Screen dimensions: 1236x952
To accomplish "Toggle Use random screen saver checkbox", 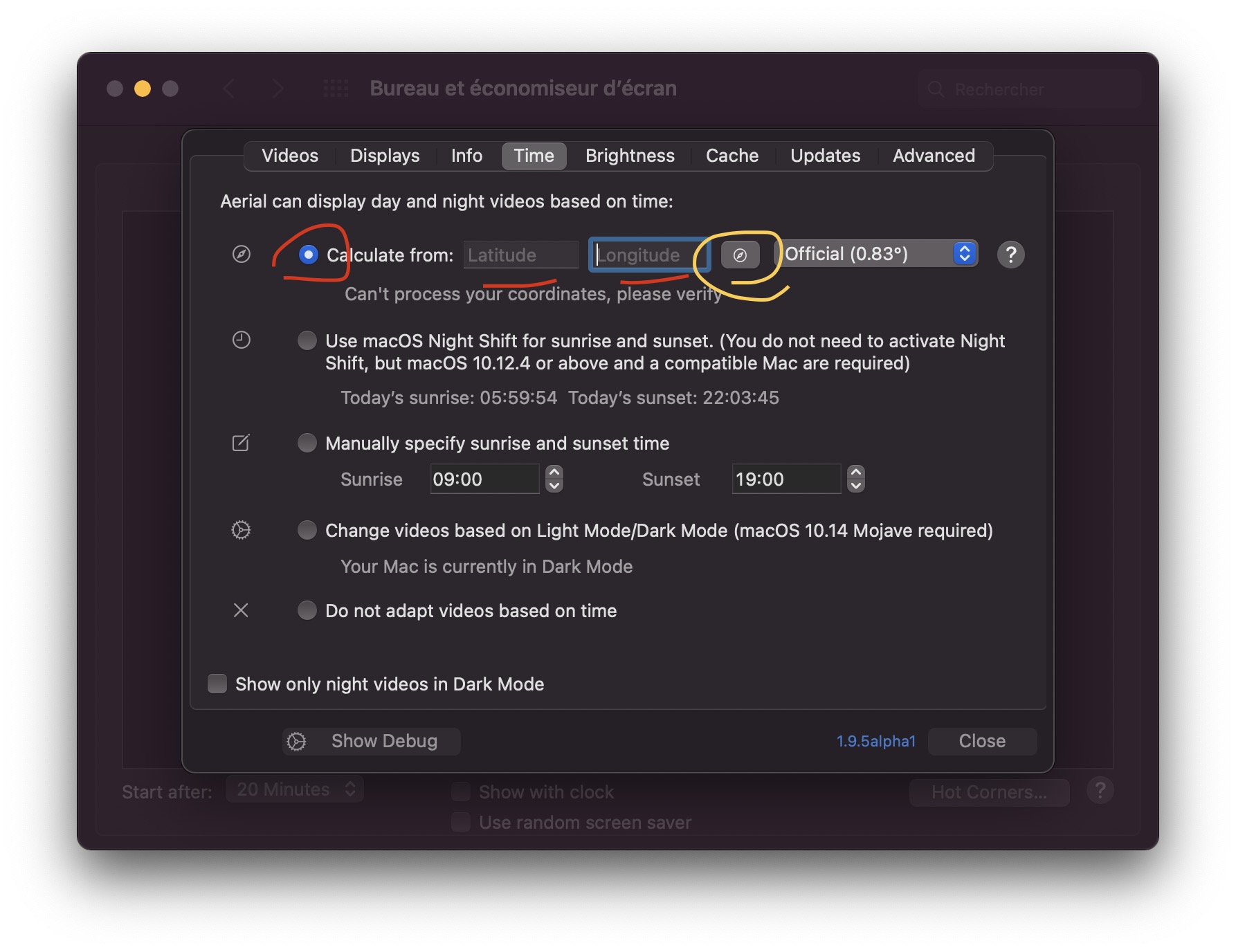I will click(461, 822).
